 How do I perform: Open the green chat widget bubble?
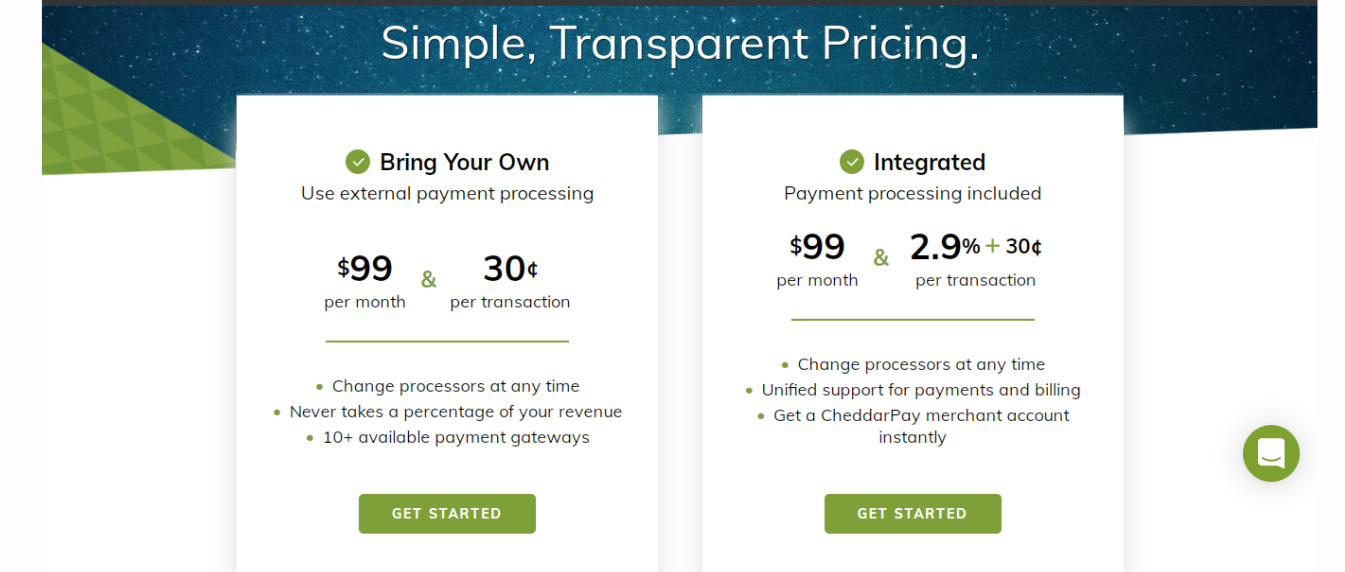pos(1271,453)
